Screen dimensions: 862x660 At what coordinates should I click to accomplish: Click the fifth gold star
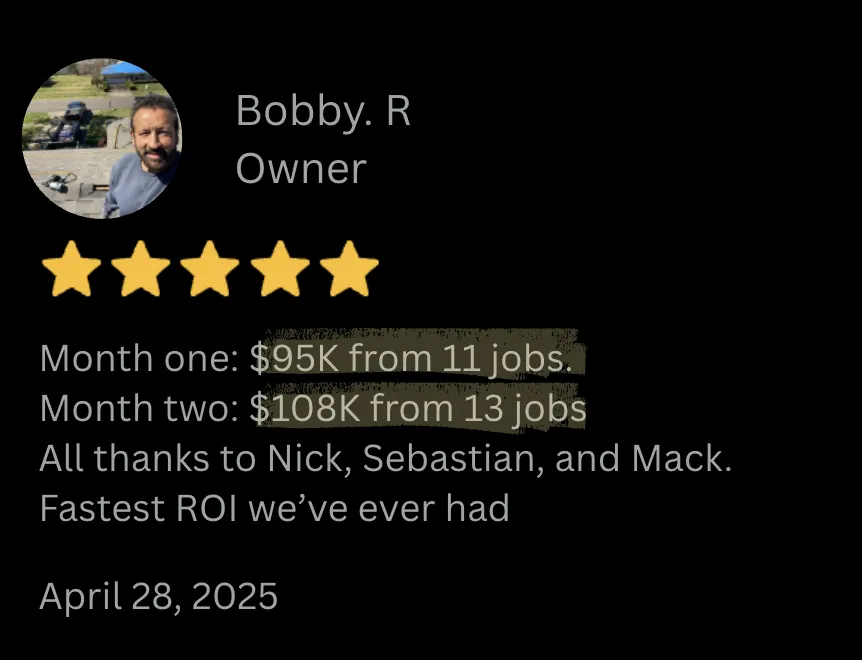click(349, 269)
